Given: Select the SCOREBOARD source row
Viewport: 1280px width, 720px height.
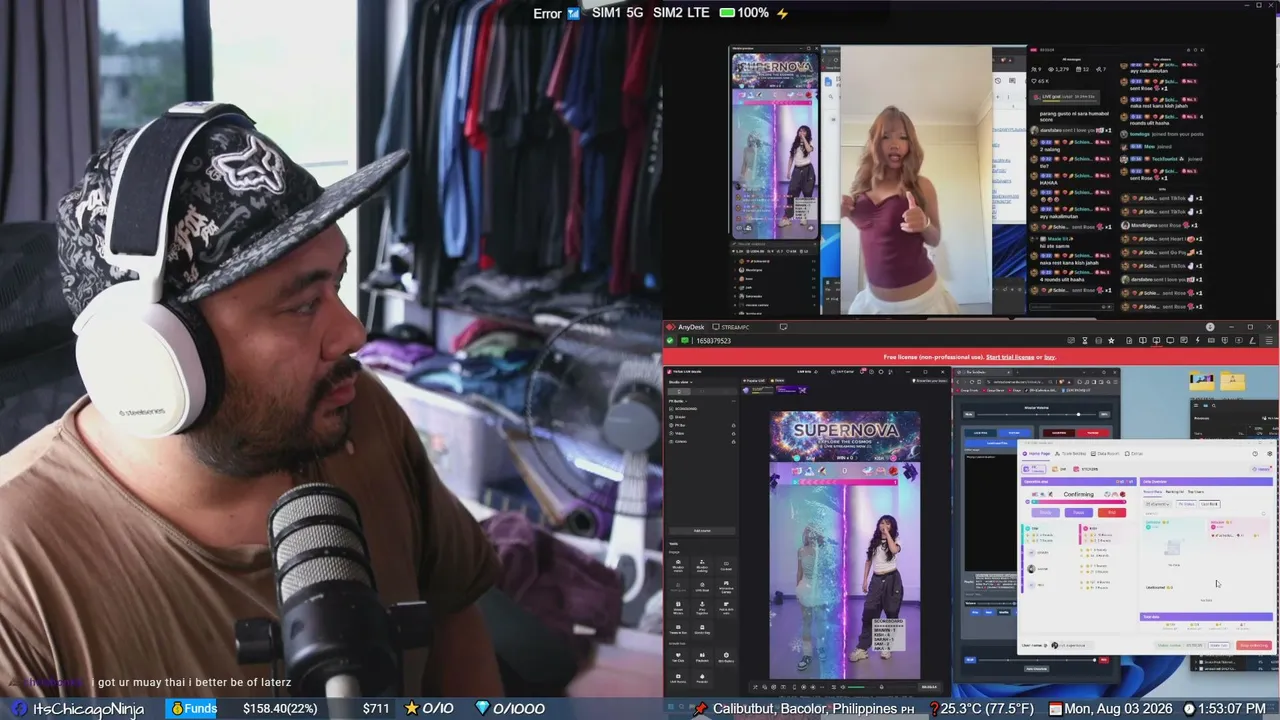Looking at the screenshot, I should [x=700, y=409].
